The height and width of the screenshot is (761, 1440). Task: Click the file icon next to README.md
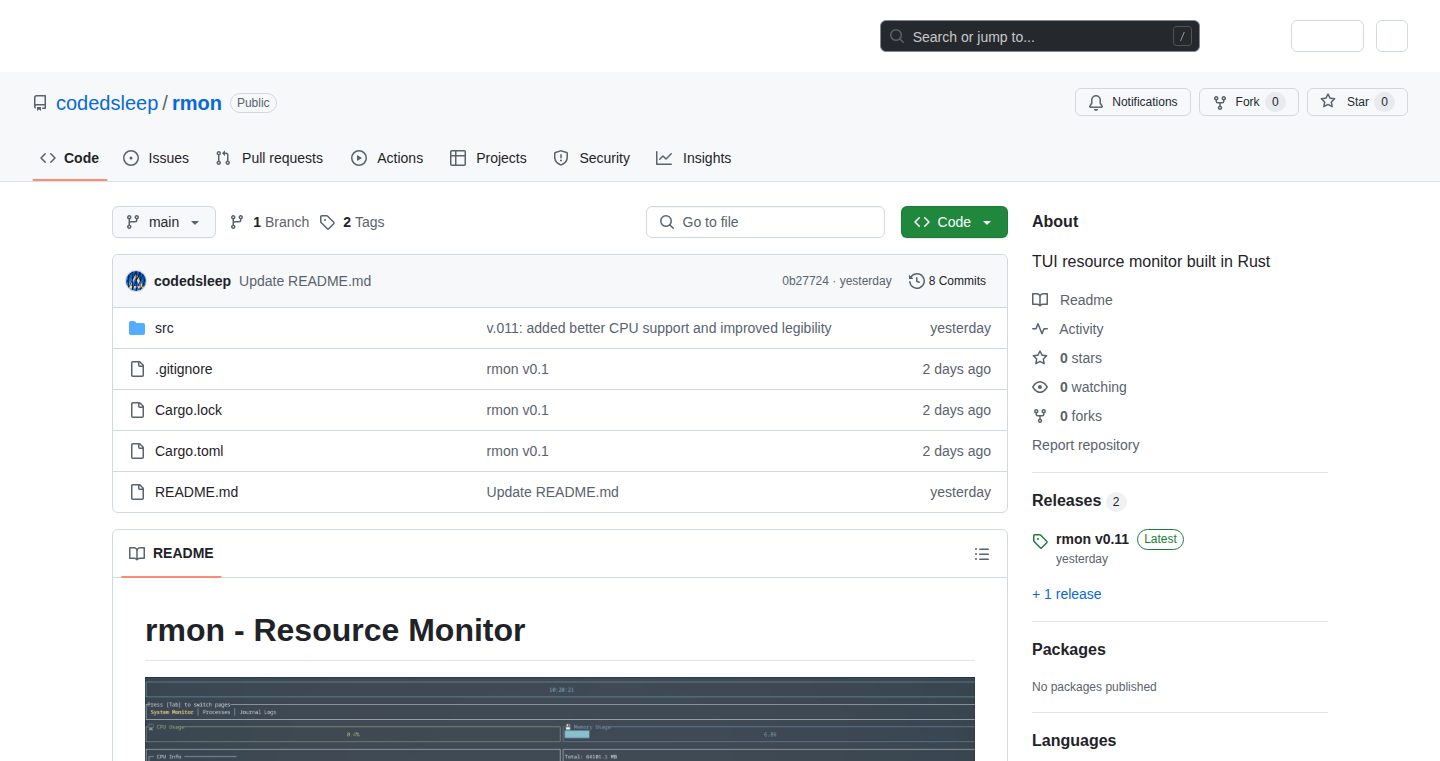point(137,492)
